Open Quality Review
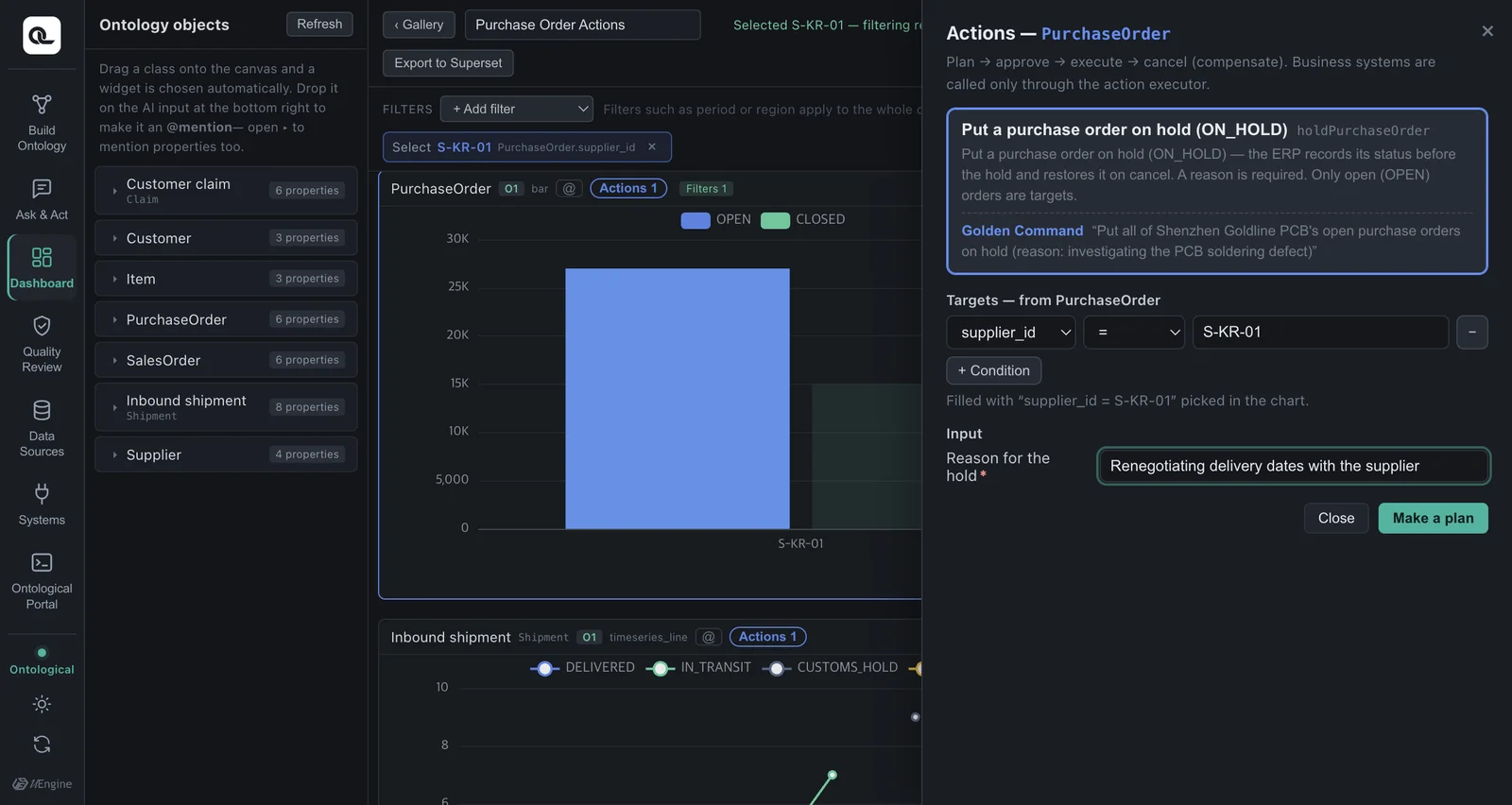1512x805 pixels. point(42,344)
